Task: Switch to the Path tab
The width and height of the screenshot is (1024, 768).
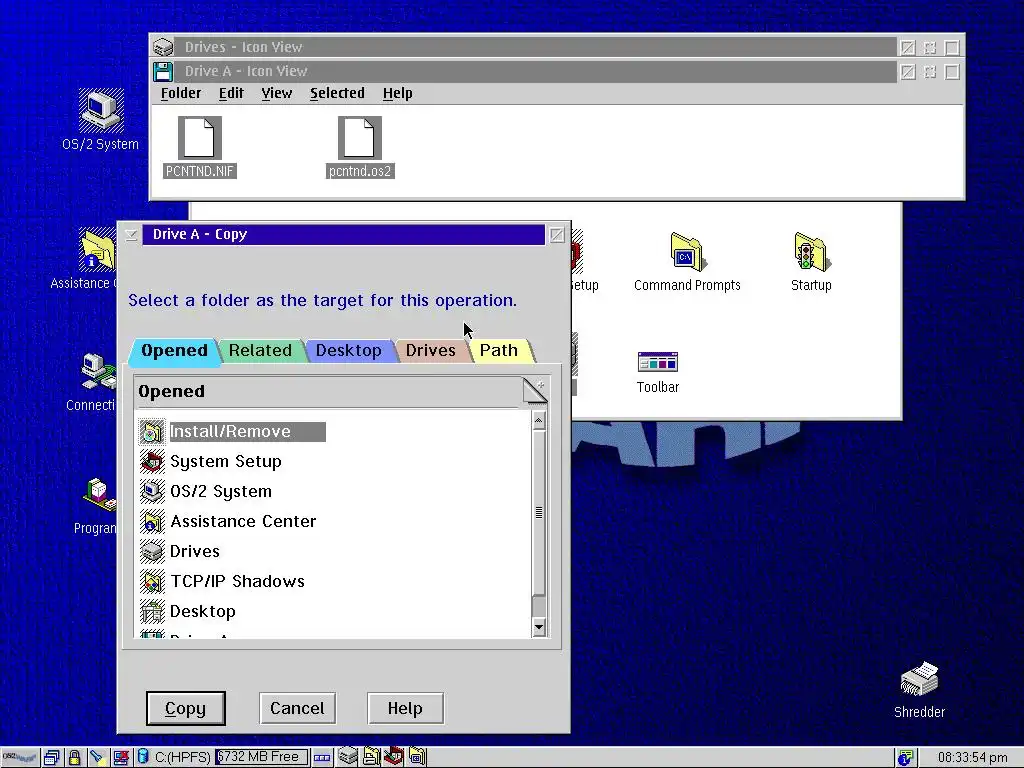Action: (499, 351)
